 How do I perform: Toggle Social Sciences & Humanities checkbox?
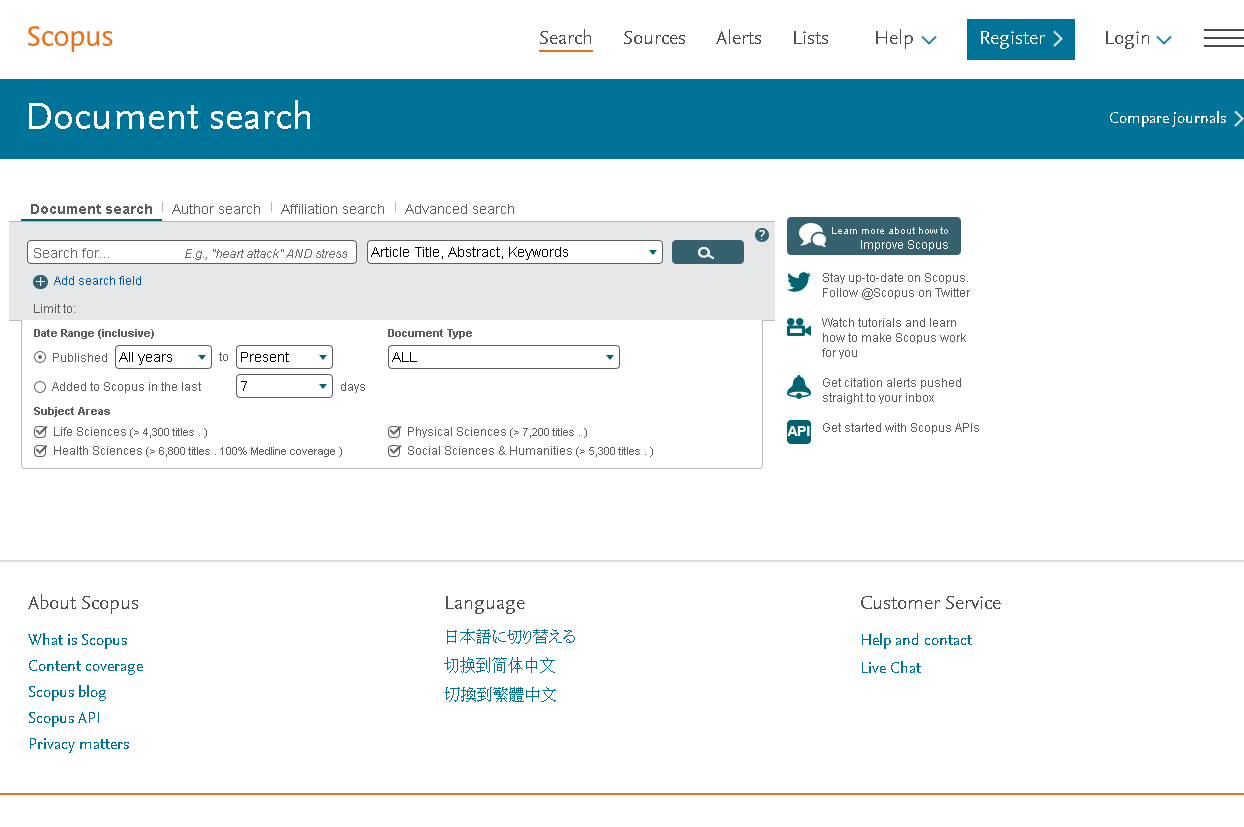(x=395, y=451)
